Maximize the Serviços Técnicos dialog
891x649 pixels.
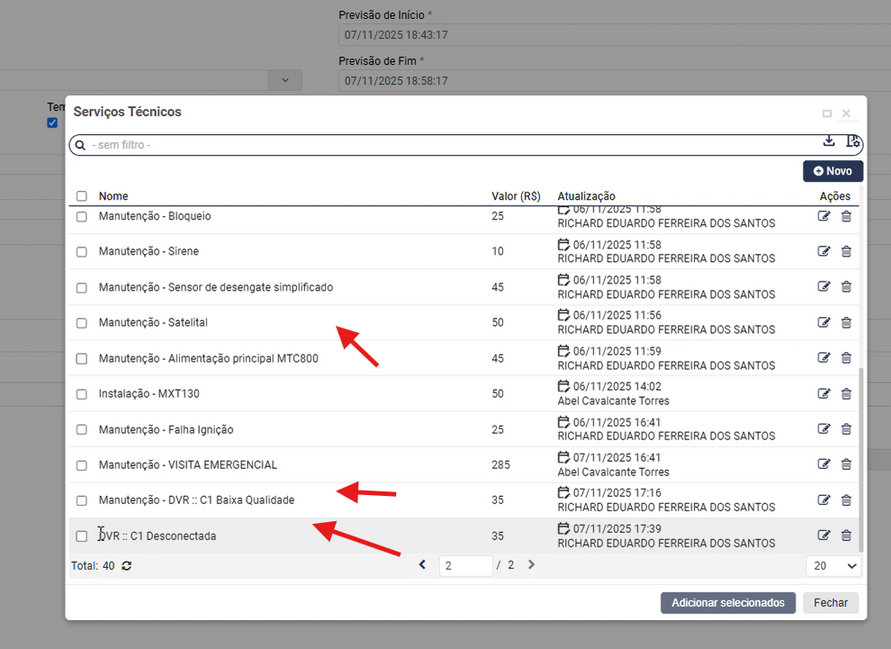coord(827,114)
